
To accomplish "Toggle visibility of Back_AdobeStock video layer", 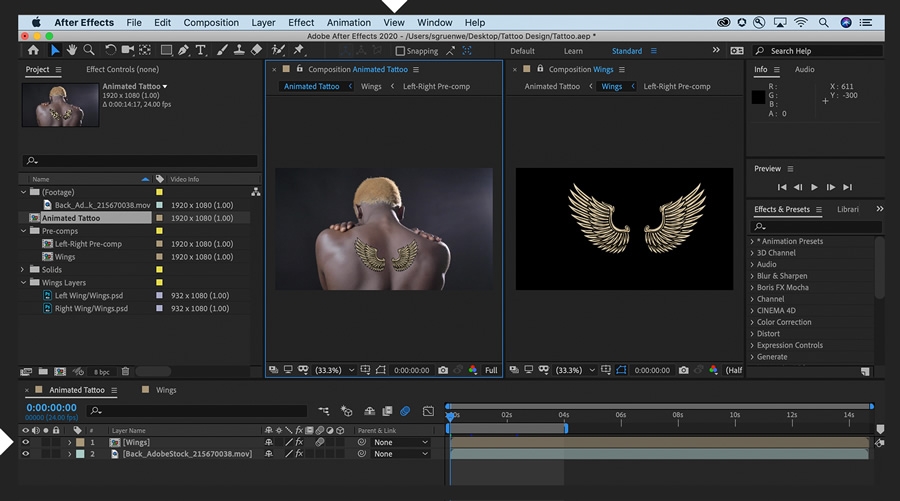I will (26, 454).
